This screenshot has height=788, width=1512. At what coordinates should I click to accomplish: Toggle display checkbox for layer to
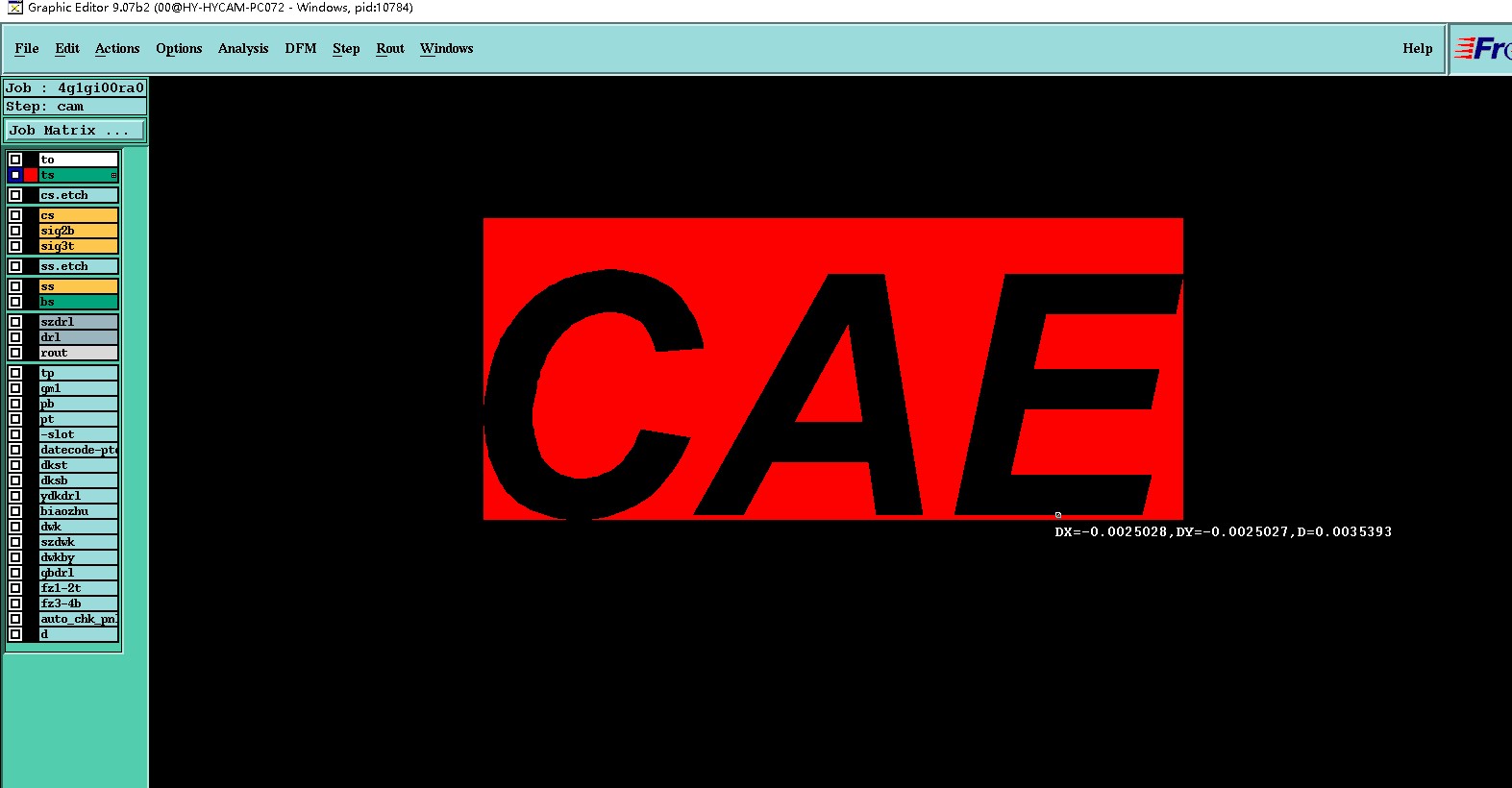15,160
